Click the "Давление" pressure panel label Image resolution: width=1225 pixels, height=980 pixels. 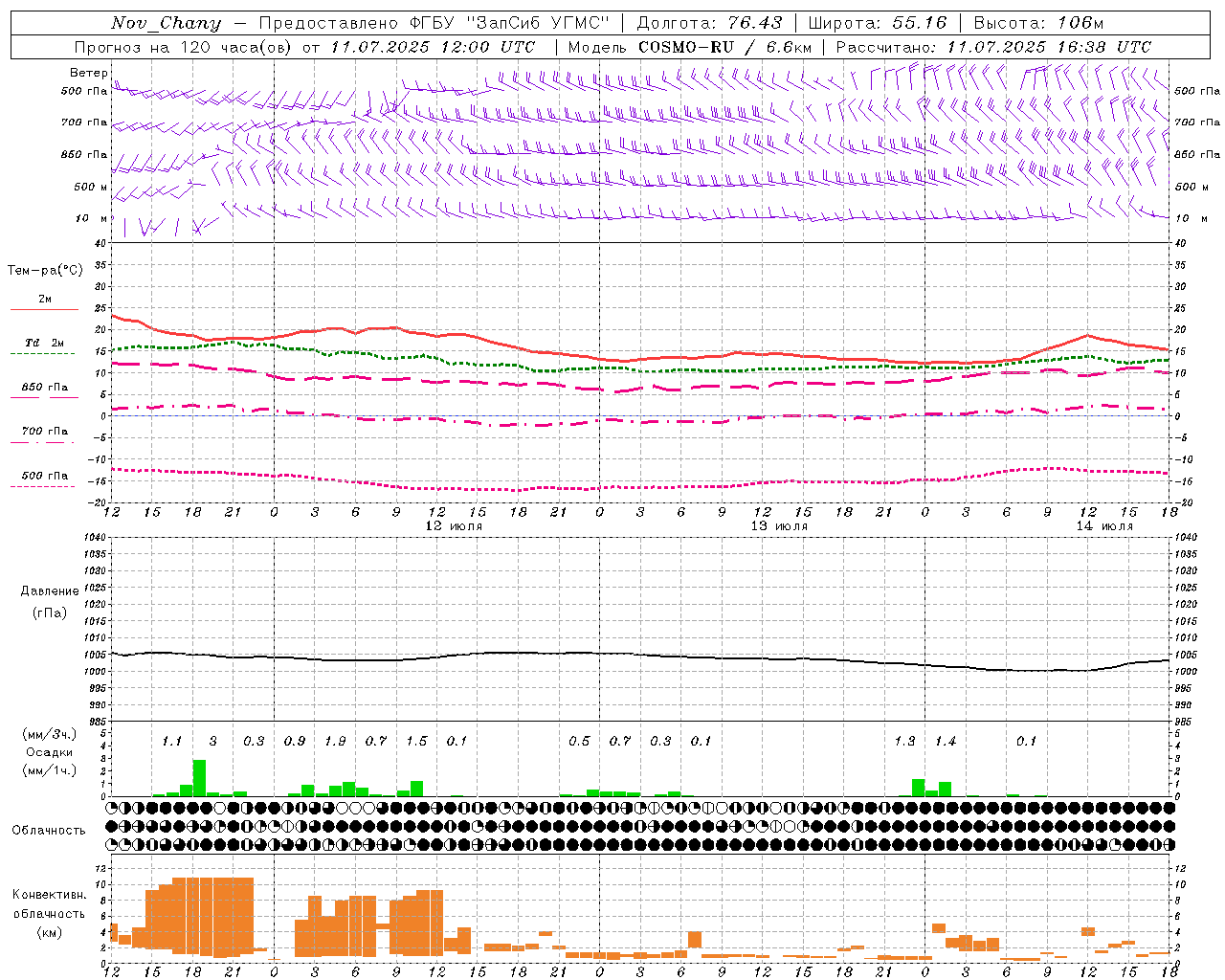pyautogui.click(x=50, y=591)
